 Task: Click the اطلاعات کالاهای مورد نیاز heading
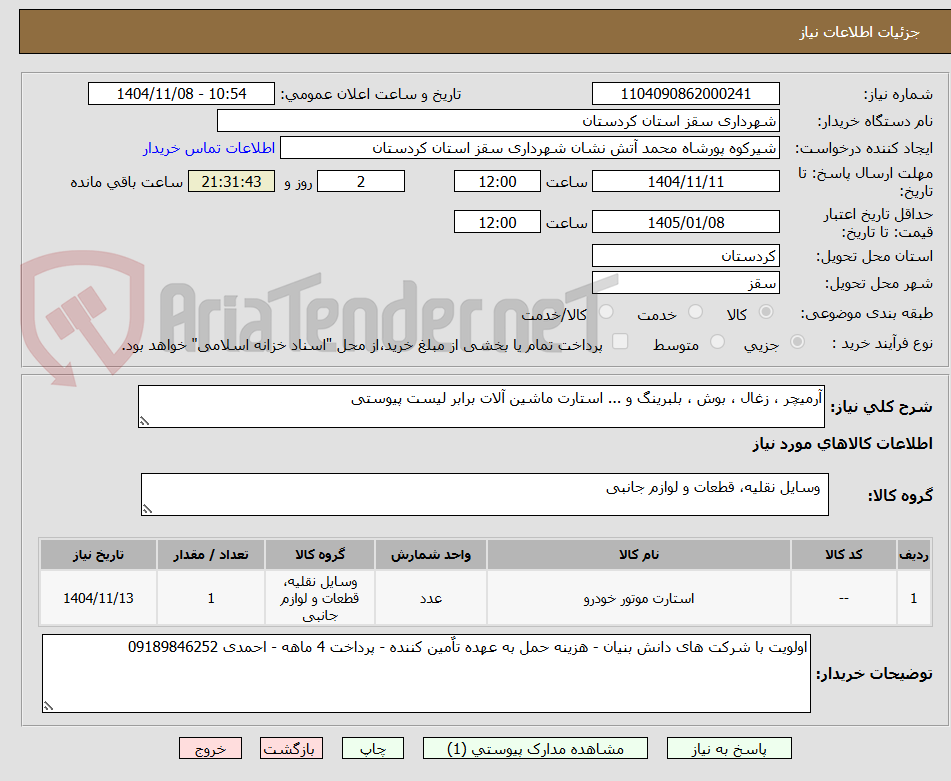[x=842, y=444]
